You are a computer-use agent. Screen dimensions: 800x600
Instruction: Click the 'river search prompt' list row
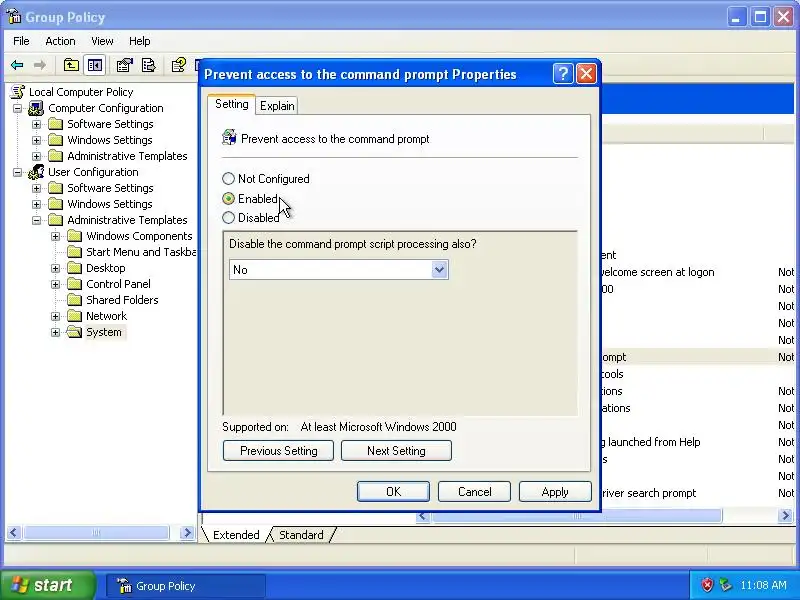(698, 493)
